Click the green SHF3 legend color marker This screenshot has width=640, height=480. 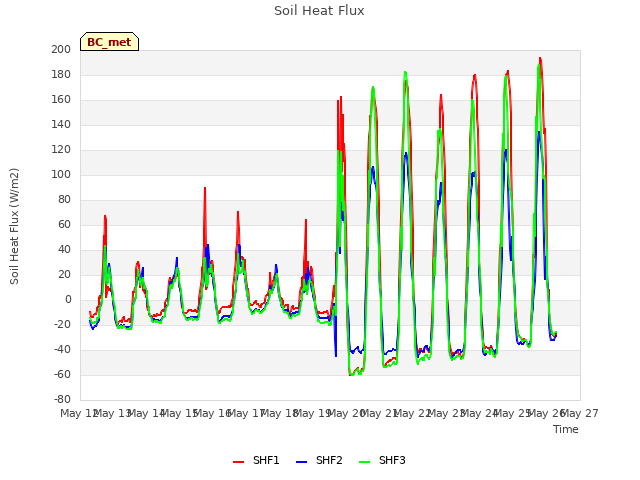point(364,462)
